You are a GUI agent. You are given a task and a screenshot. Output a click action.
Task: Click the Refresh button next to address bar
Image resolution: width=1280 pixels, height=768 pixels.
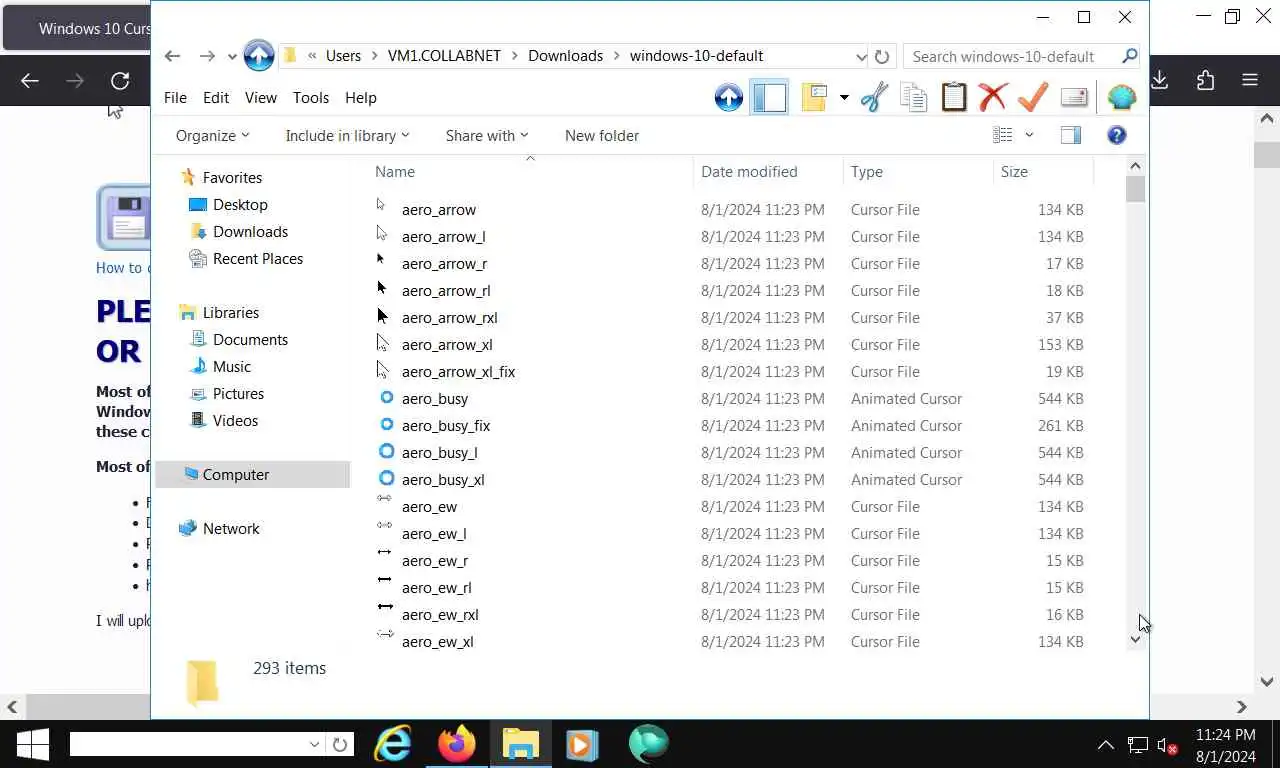(x=882, y=56)
